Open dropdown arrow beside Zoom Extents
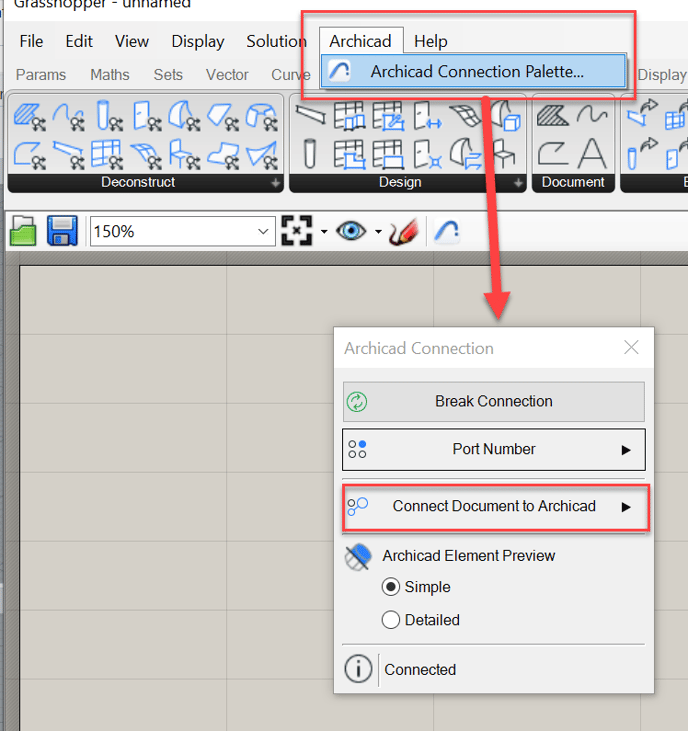 [324, 231]
